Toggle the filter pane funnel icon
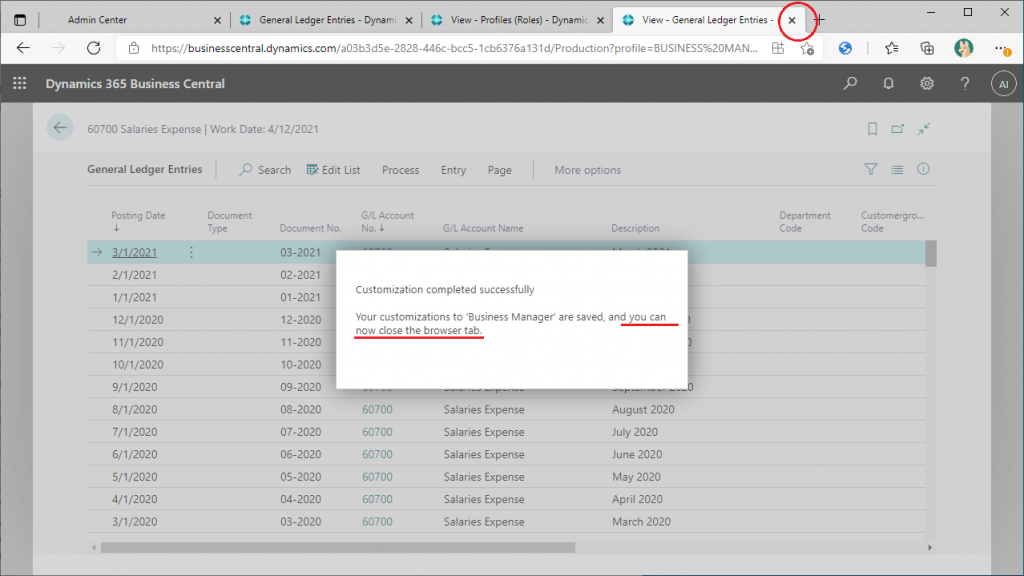This screenshot has width=1024, height=576. click(871, 169)
